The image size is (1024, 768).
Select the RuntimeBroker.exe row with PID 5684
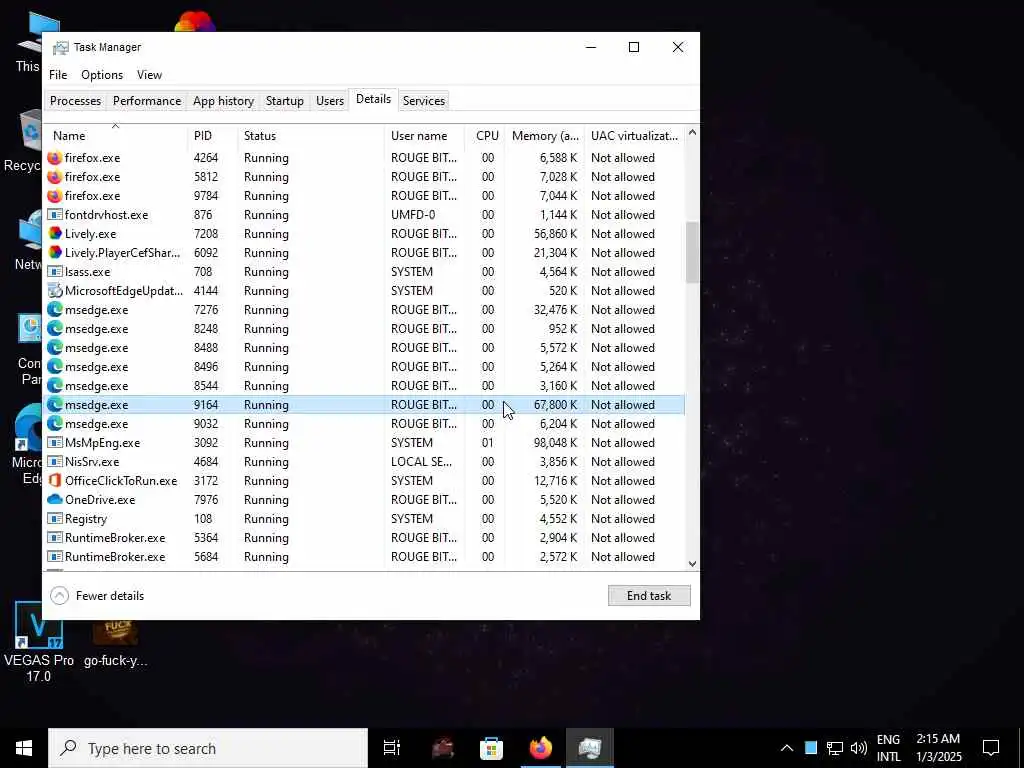click(364, 556)
